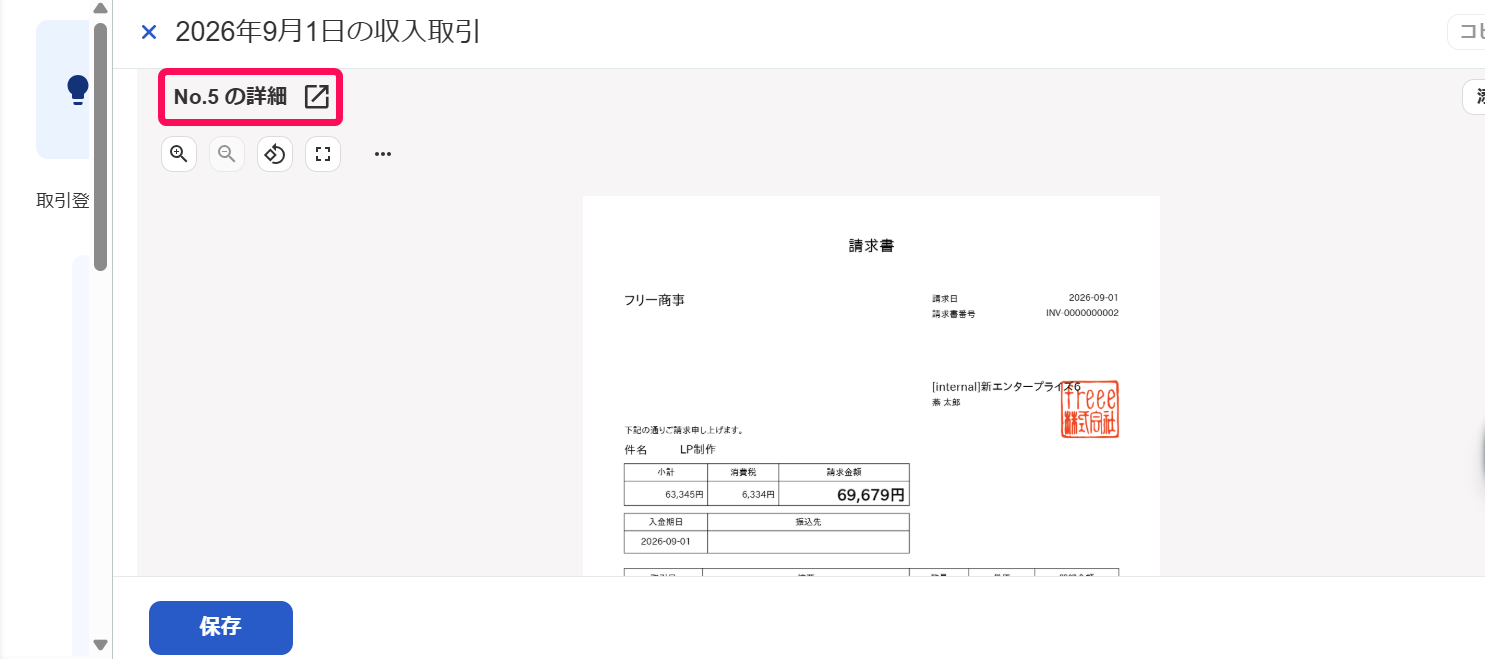Click the left panel scrollbar thumb
Image resolution: width=1485 pixels, height=659 pixels.
100,146
